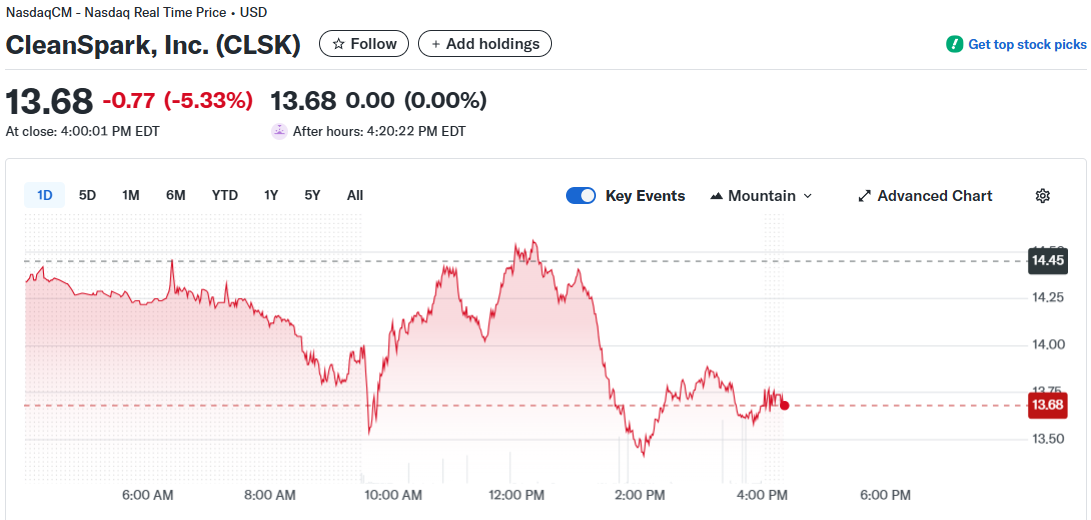
Task: Switch to the 5D time range
Action: click(x=88, y=195)
